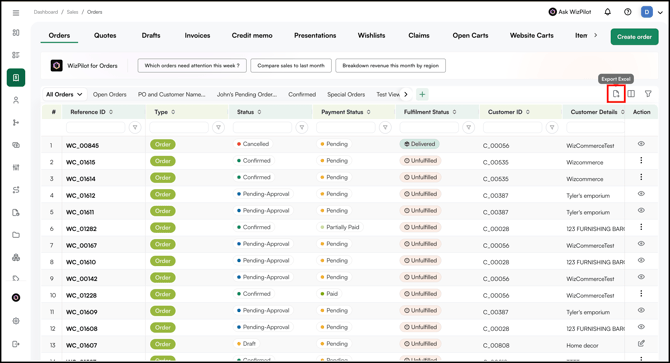This screenshot has width=670, height=363.
Task: Add a new view with plus button
Action: (422, 94)
